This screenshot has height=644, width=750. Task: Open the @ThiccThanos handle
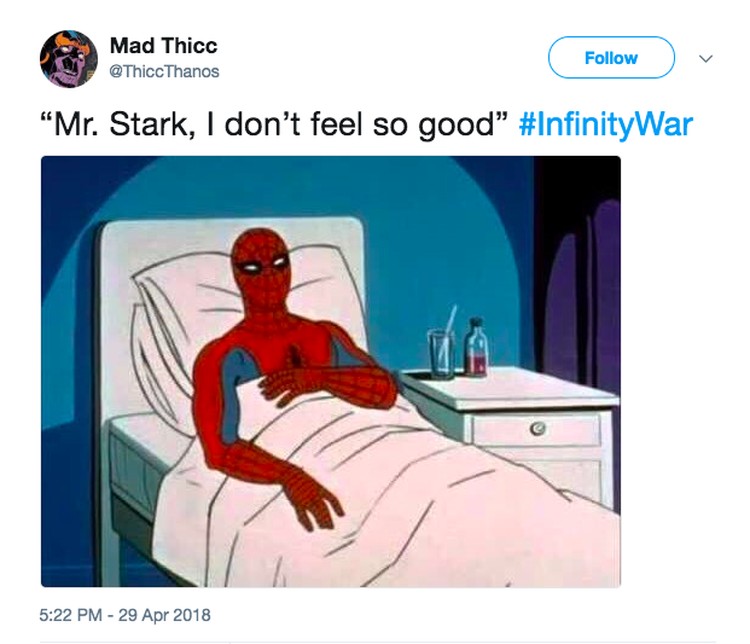pyautogui.click(x=165, y=72)
